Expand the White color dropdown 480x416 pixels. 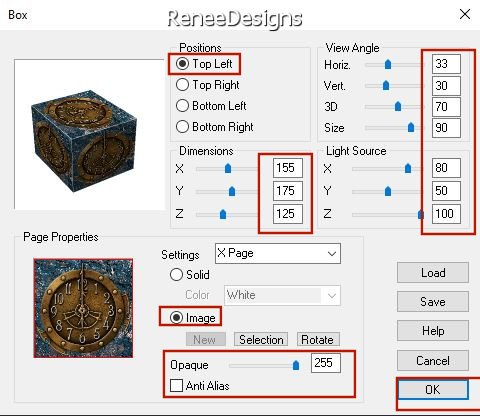pos(282,295)
